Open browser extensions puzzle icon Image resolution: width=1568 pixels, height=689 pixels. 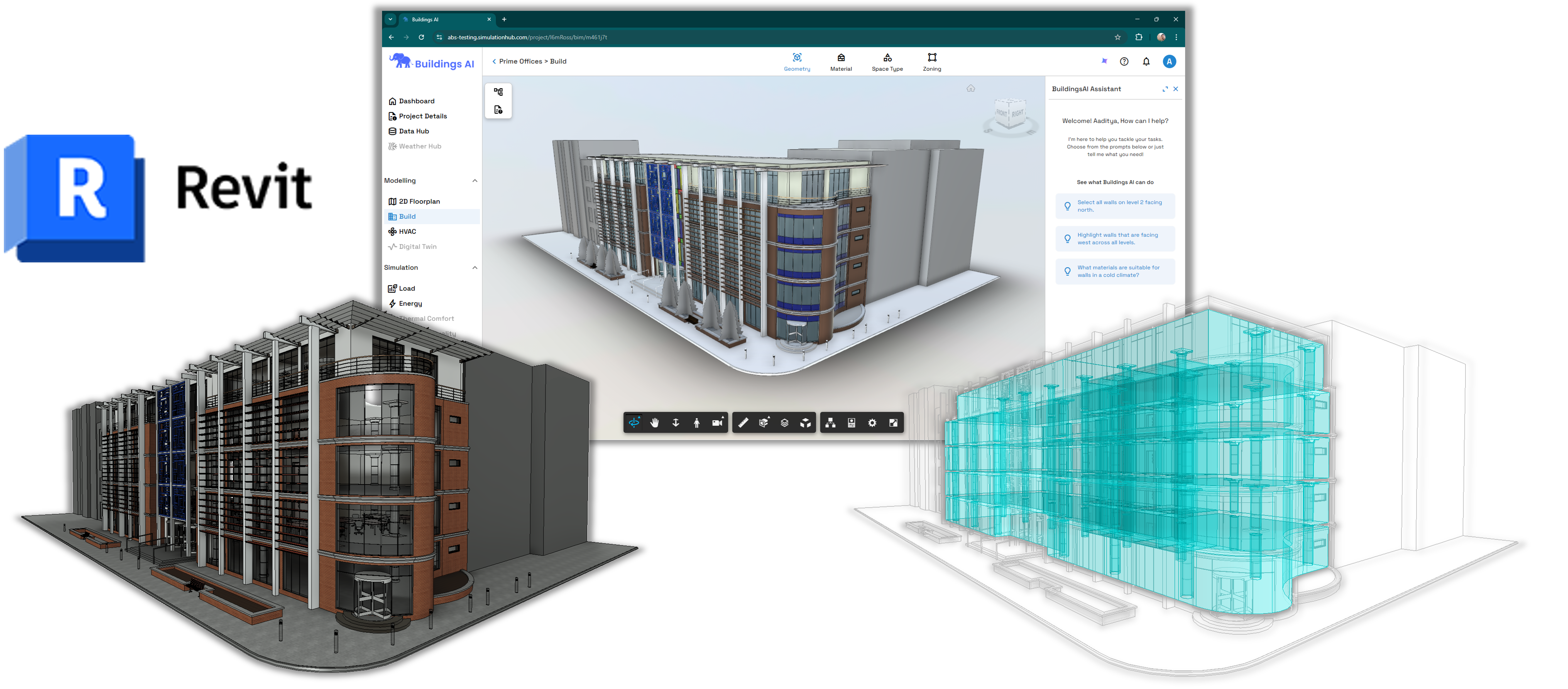[1139, 37]
